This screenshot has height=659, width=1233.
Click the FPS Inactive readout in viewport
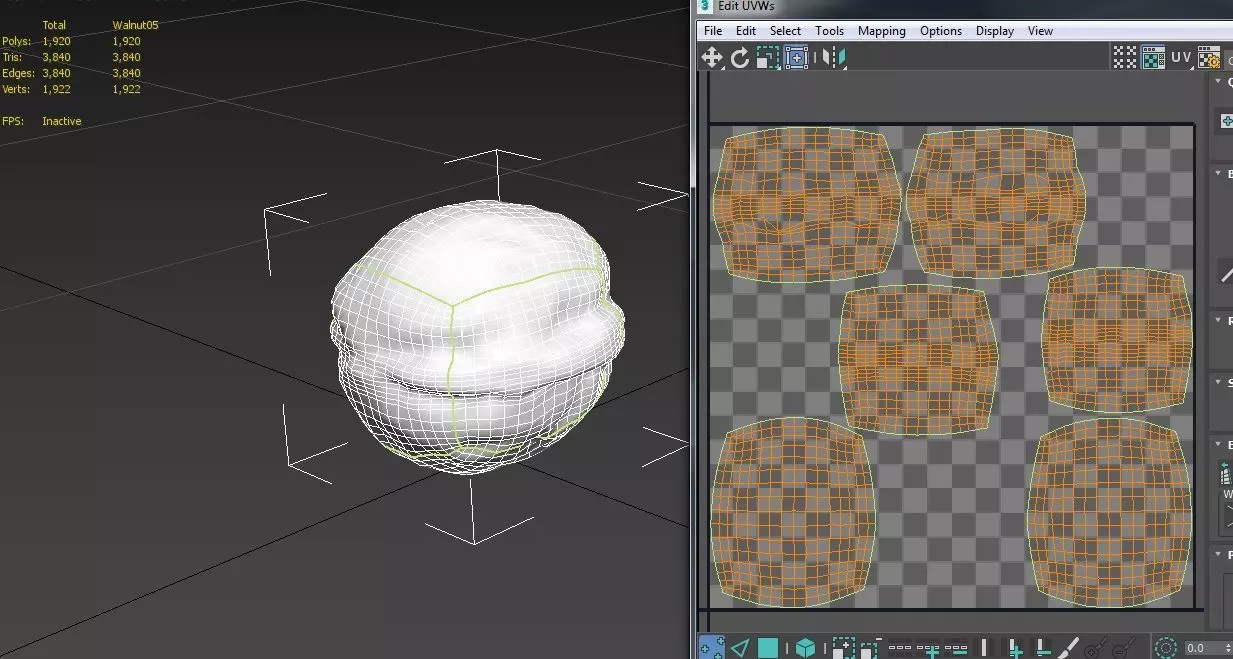point(42,121)
